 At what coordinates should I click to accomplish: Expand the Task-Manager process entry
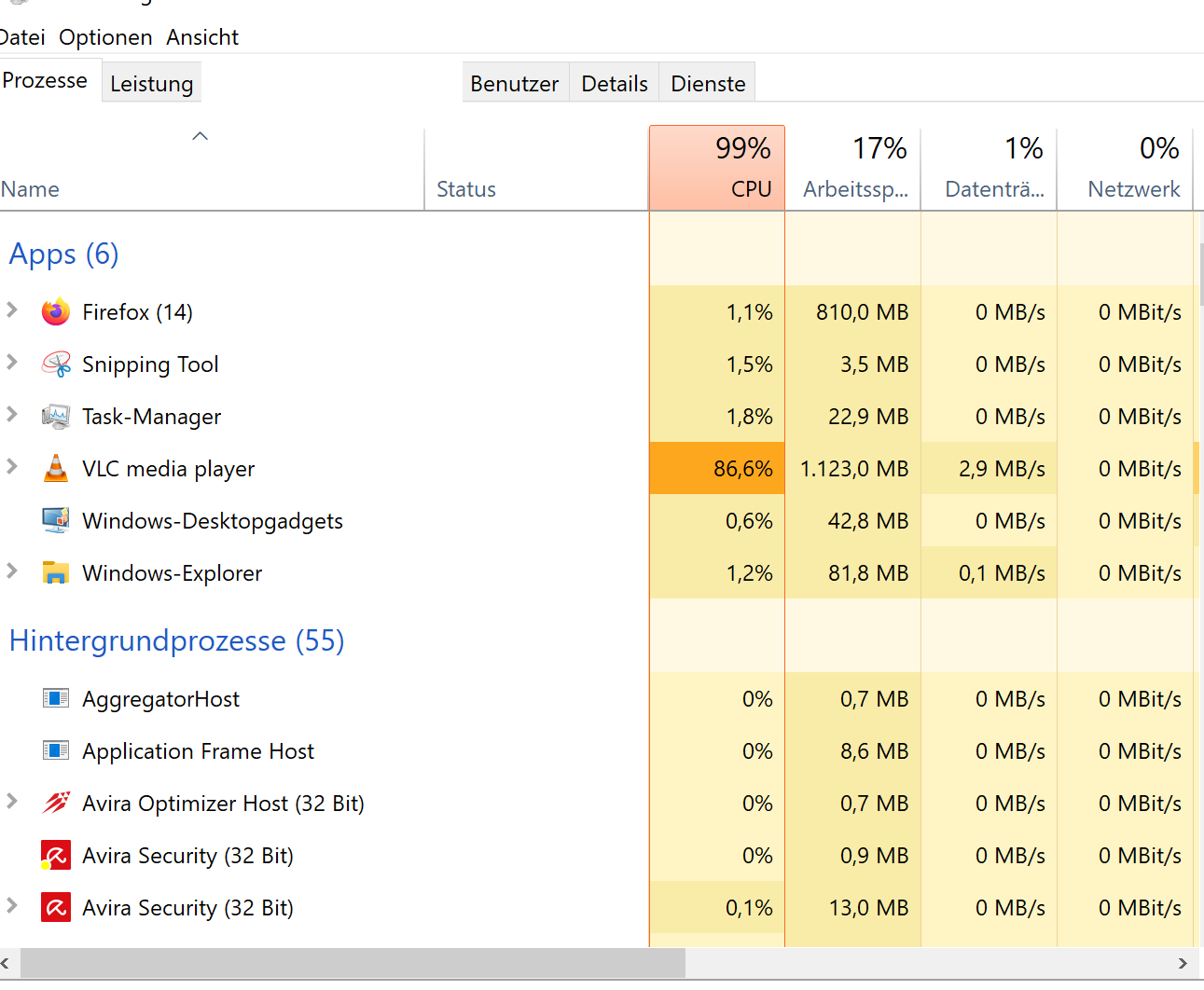(12, 414)
